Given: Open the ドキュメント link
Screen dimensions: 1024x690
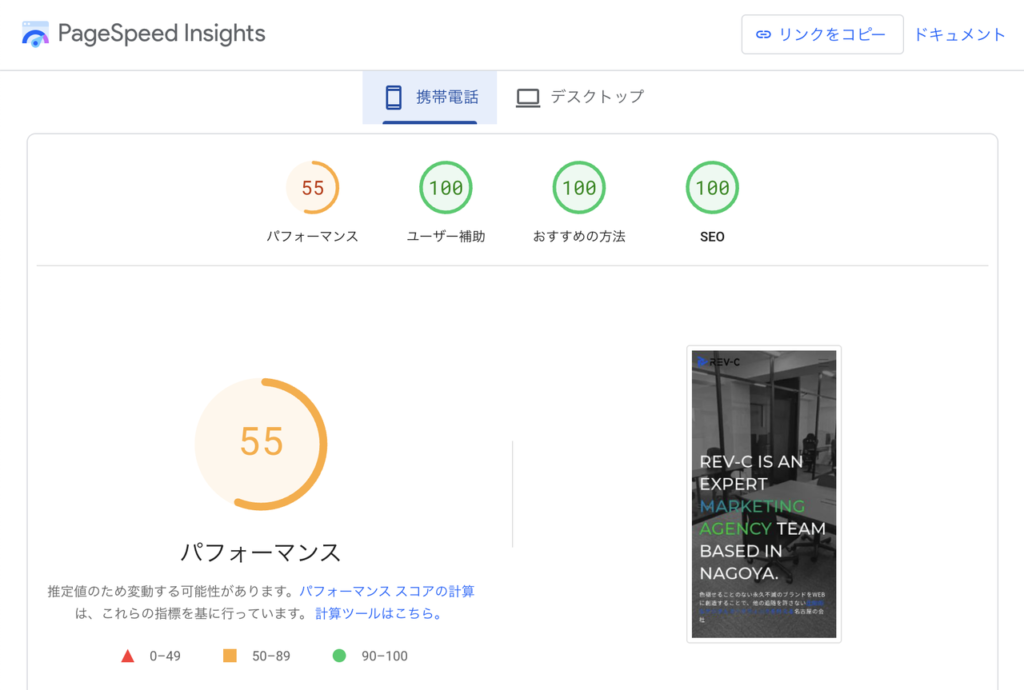Looking at the screenshot, I should click(959, 35).
